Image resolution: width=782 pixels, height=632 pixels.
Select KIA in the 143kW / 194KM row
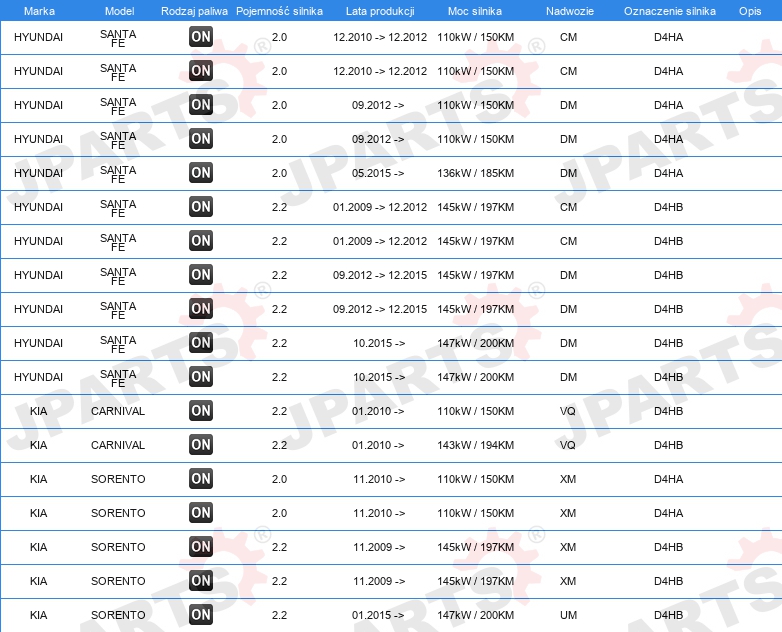point(38,445)
